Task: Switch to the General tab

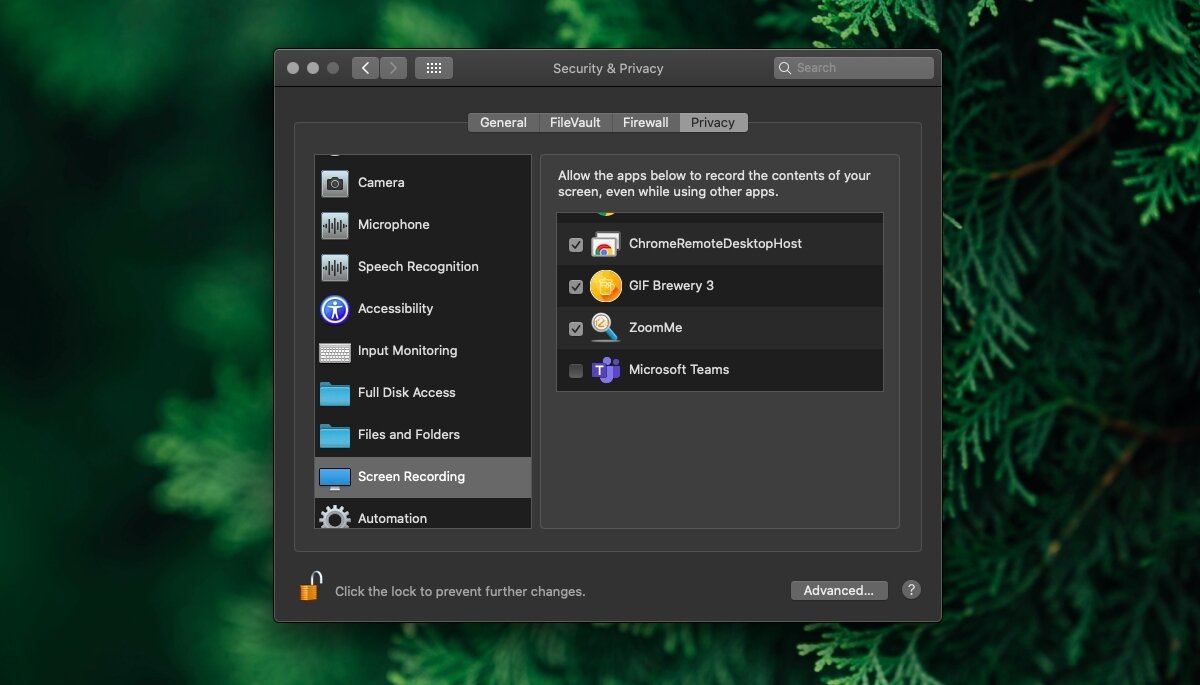Action: click(x=503, y=123)
